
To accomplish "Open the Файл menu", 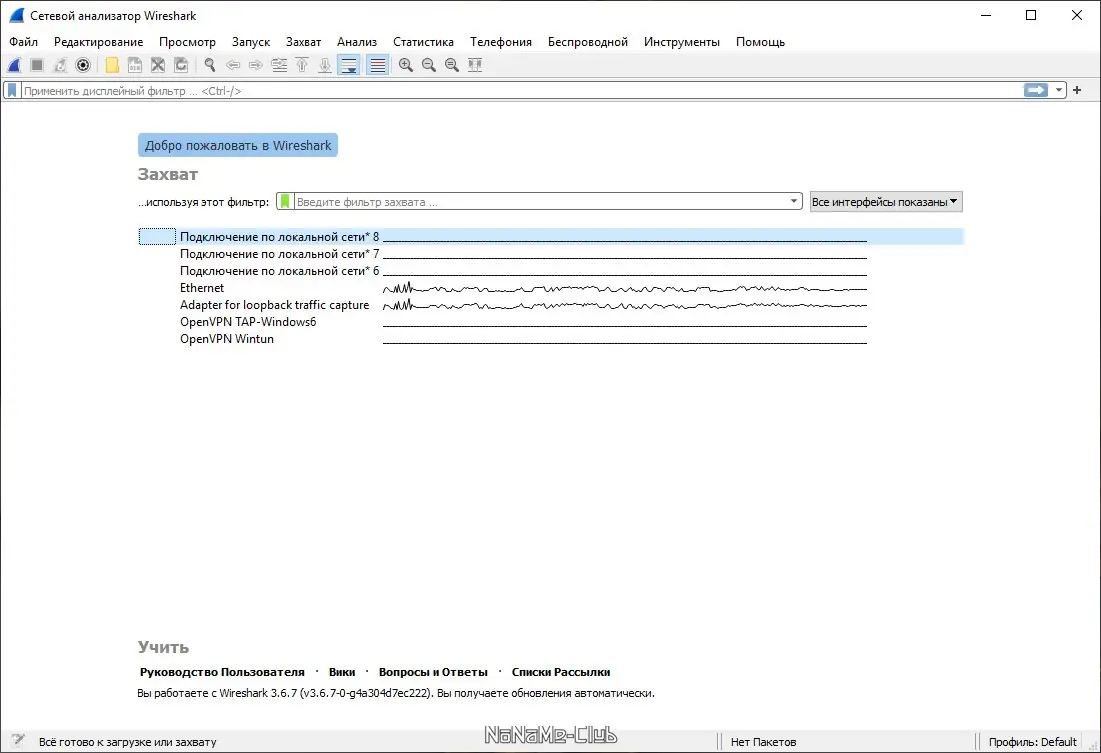I will point(23,42).
